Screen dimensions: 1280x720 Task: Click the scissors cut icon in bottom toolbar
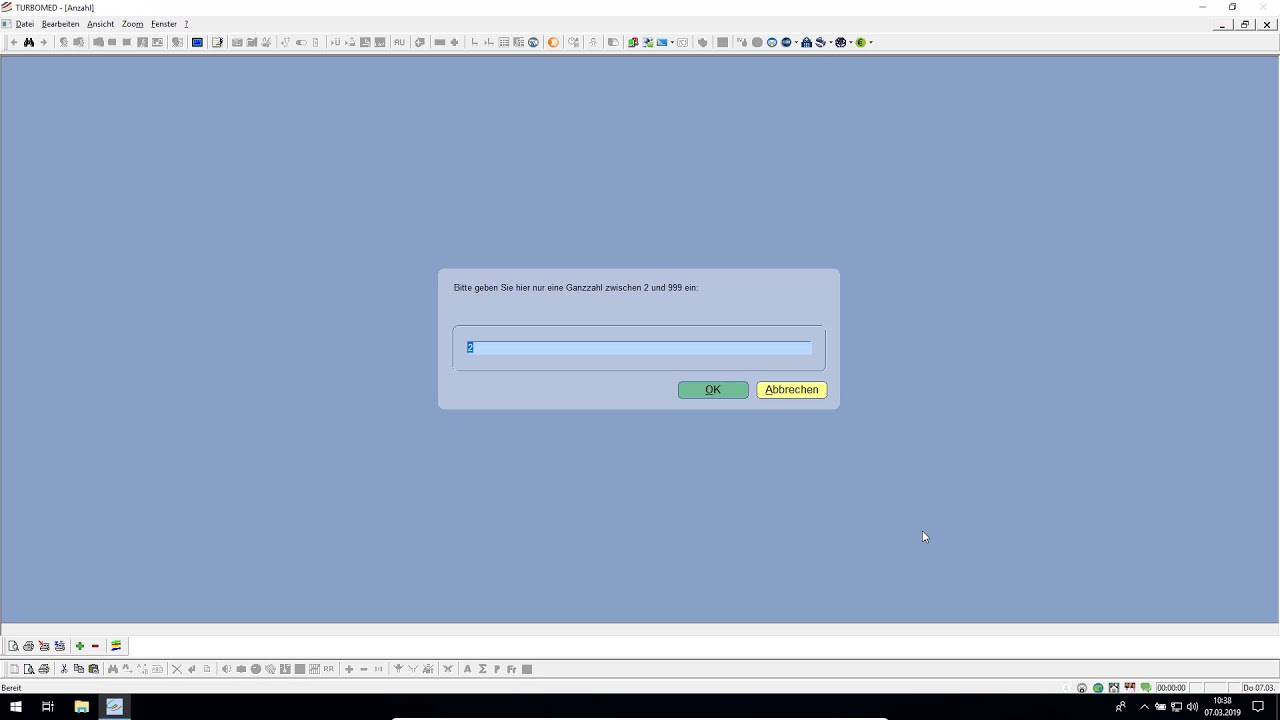64,669
